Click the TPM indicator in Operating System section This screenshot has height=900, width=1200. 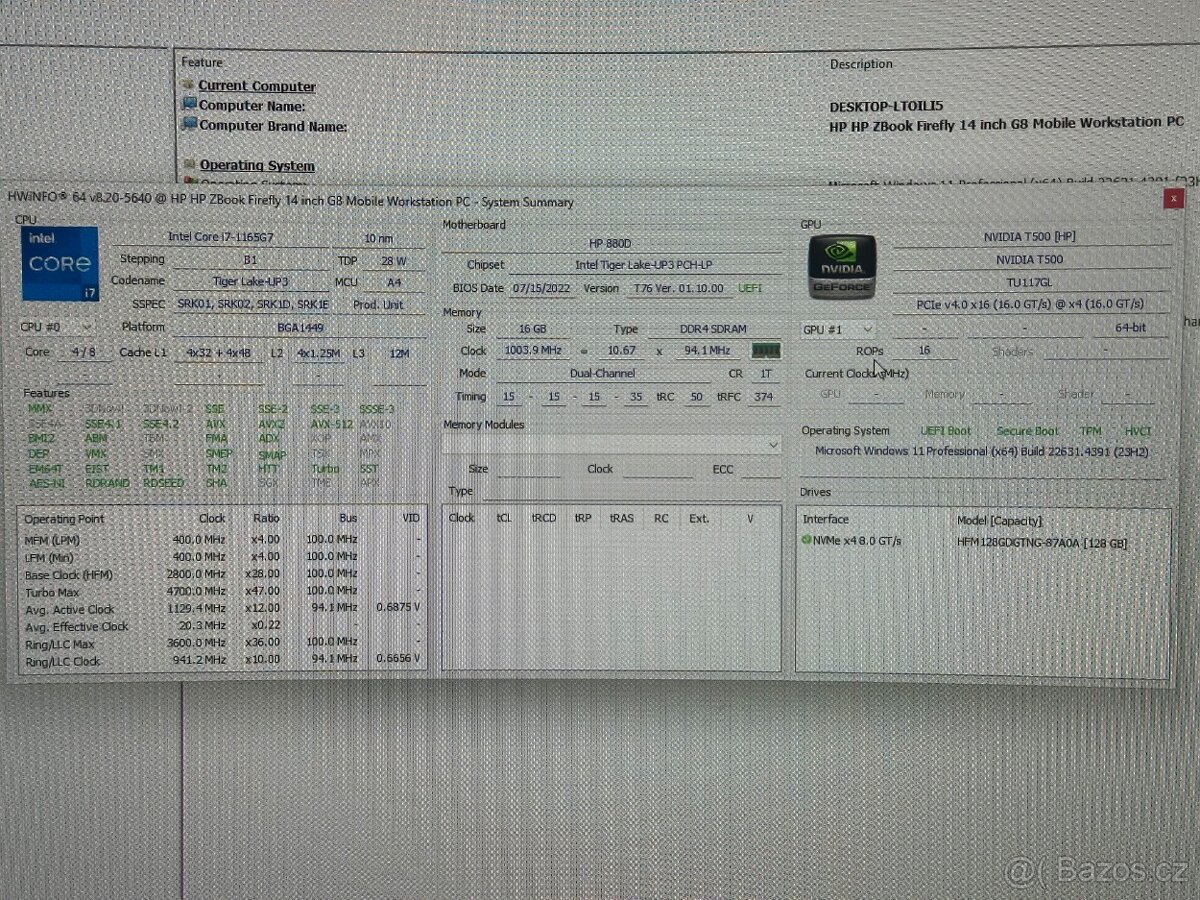click(1090, 430)
